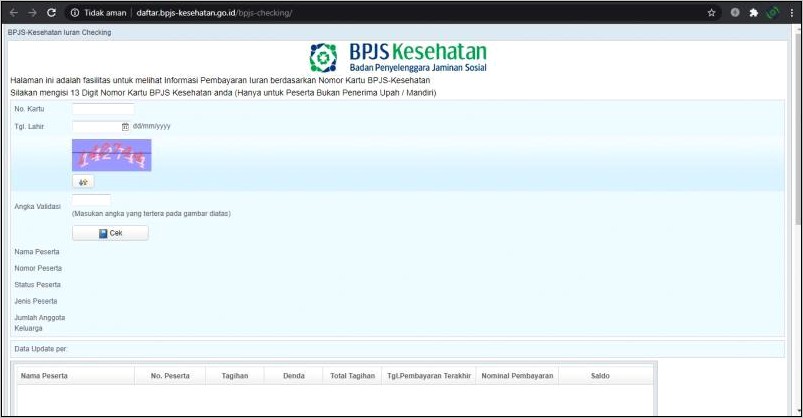Click the 'Nomor Peserta' label

coord(38,268)
